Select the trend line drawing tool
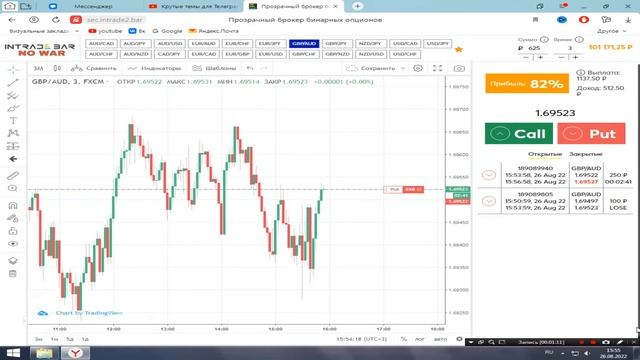This screenshot has width=640, height=360. (13, 83)
